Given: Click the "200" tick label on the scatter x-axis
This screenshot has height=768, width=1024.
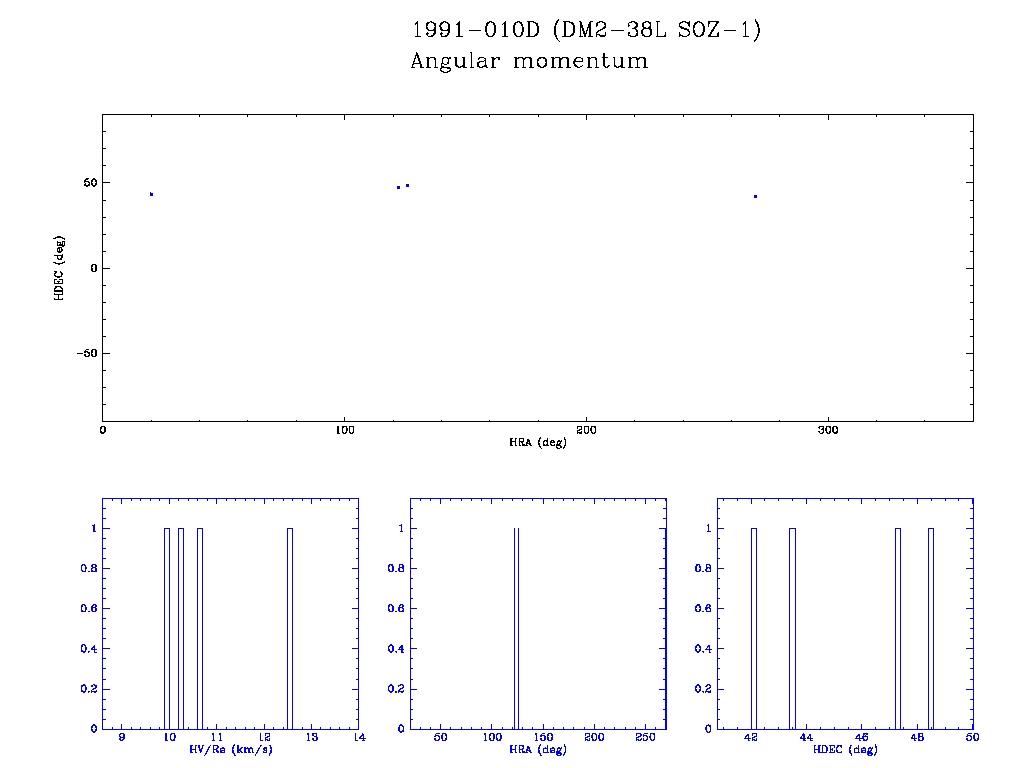Looking at the screenshot, I should 586,430.
